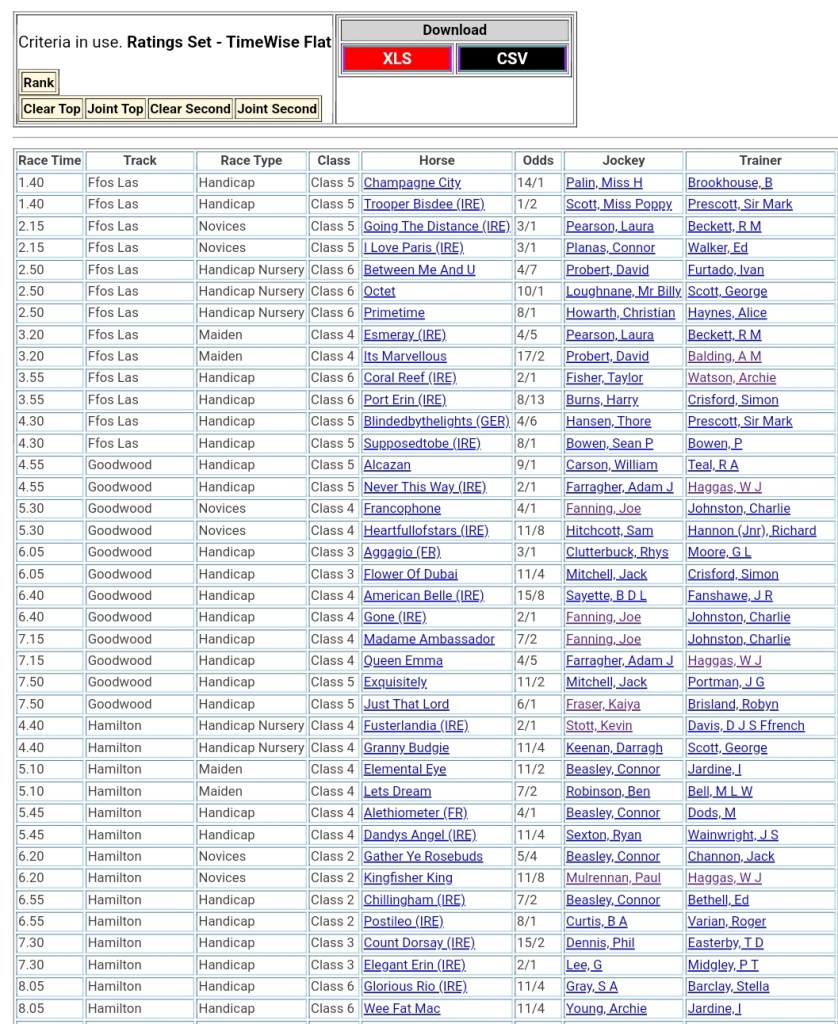838x1024 pixels.
Task: Download ratings as XLS file
Action: coord(397,59)
